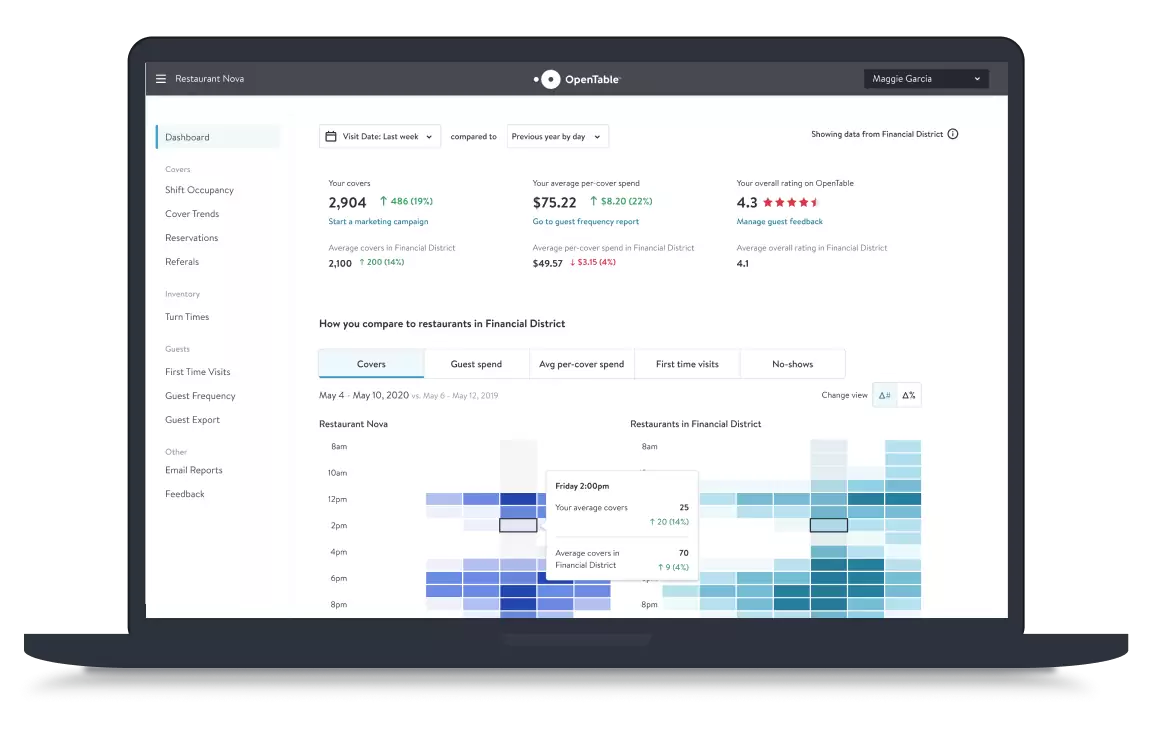Go to Guest Export in sidebar
Screen dimensions: 1154x732
pos(192,420)
